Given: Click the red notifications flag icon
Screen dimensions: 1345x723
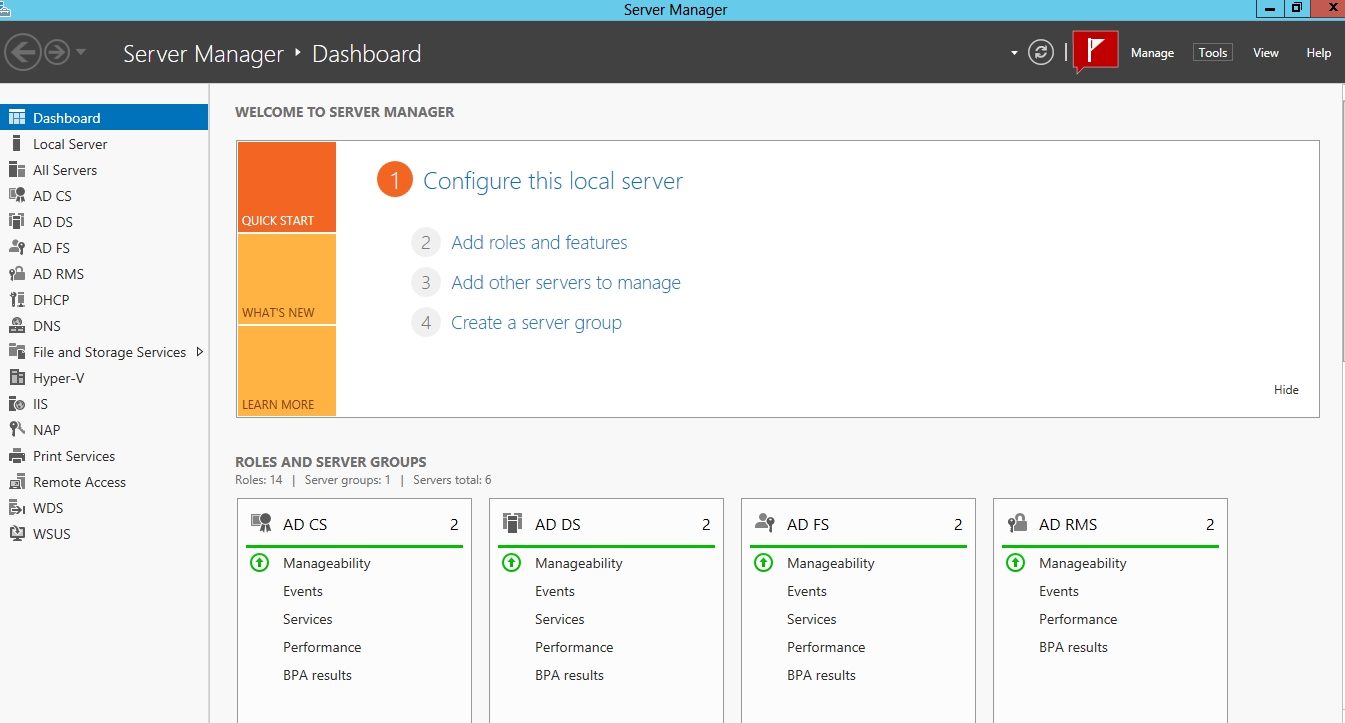Looking at the screenshot, I should pos(1095,52).
